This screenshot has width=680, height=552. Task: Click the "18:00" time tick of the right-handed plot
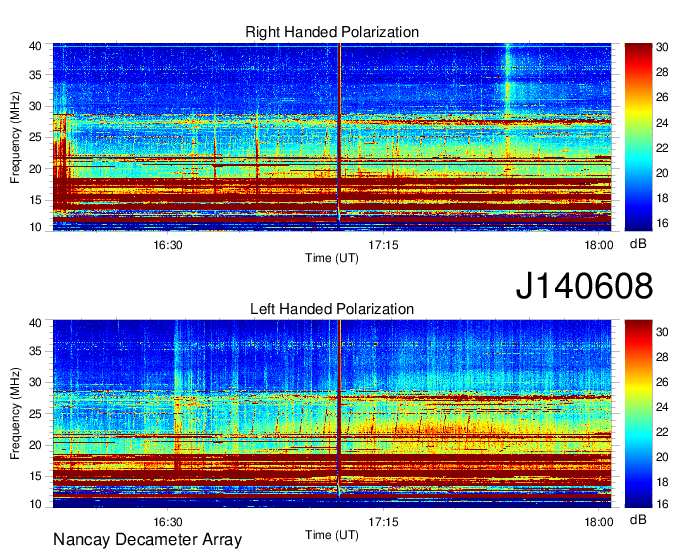click(x=599, y=245)
